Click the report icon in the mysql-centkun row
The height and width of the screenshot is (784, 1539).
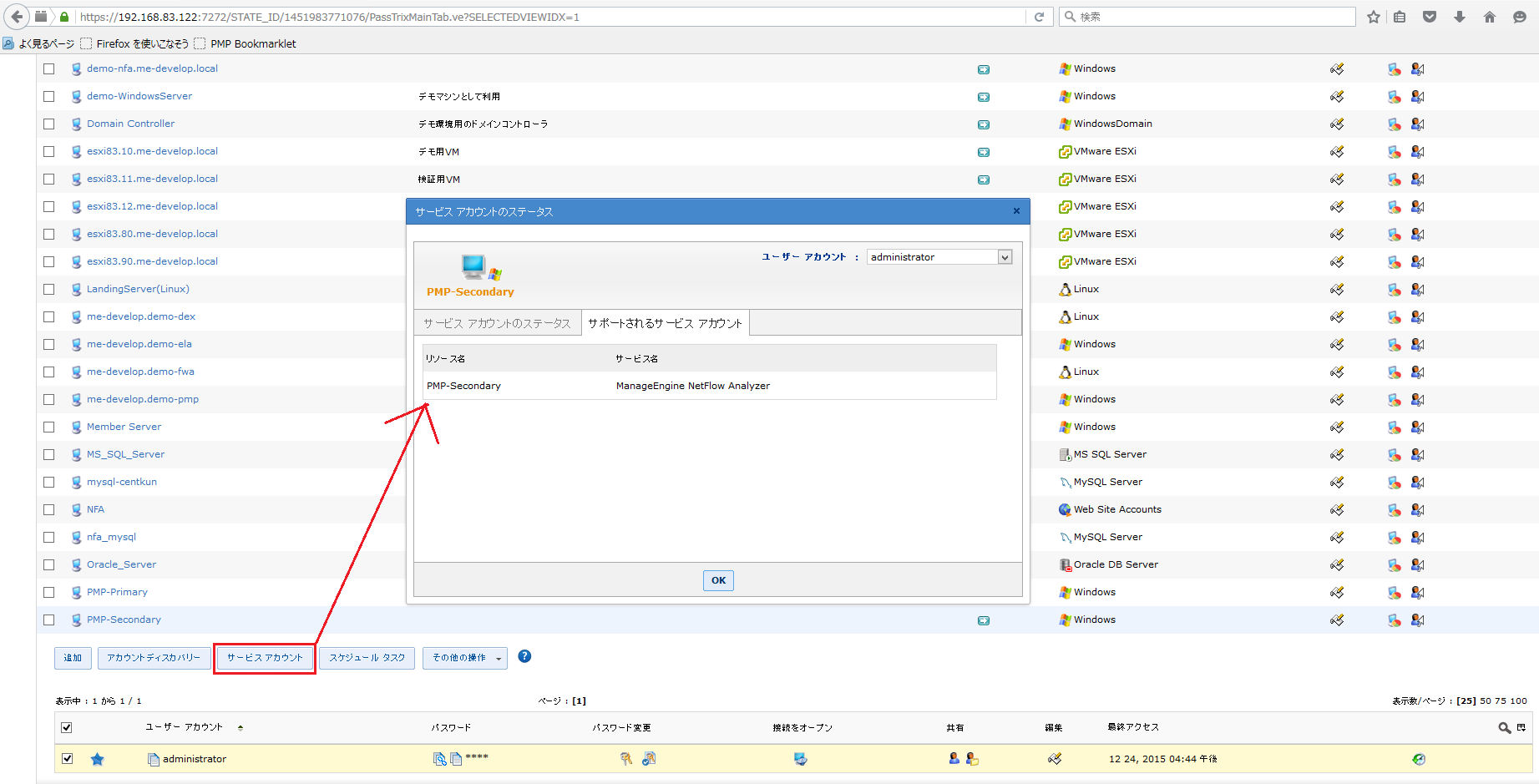point(1394,483)
